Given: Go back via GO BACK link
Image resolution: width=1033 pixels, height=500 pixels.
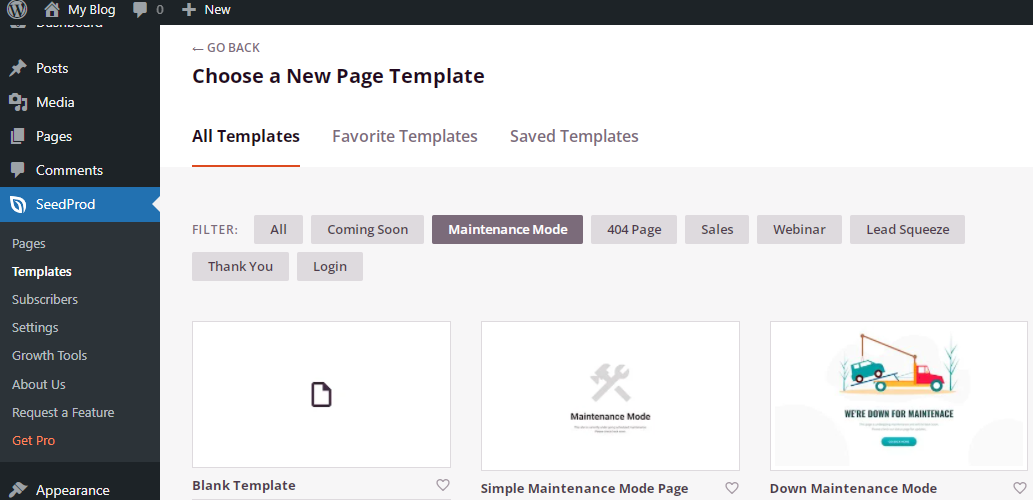Looking at the screenshot, I should tap(226, 47).
